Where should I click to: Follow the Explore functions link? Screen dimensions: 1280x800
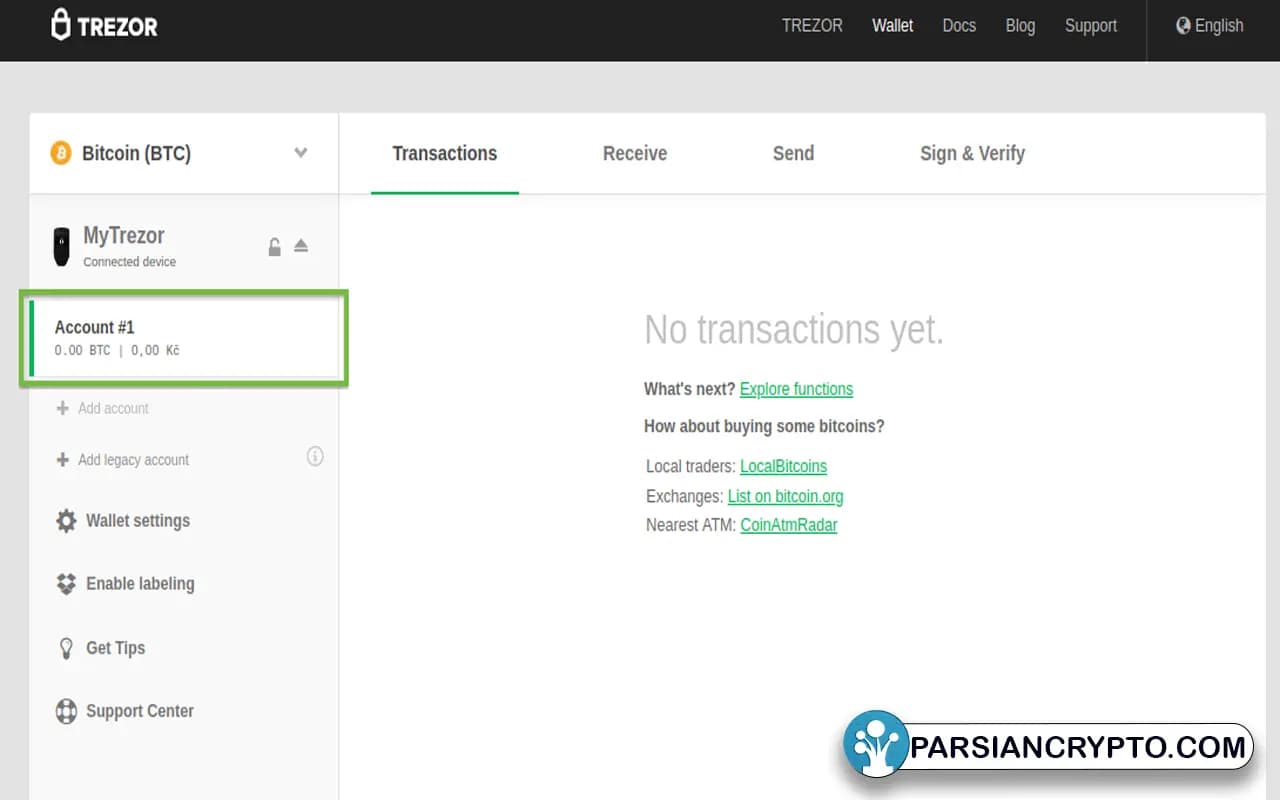796,389
